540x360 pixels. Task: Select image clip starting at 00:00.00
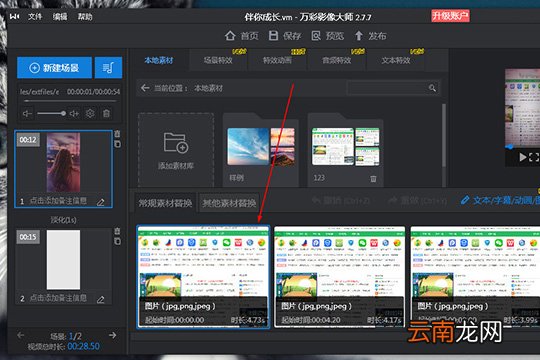tap(203, 277)
